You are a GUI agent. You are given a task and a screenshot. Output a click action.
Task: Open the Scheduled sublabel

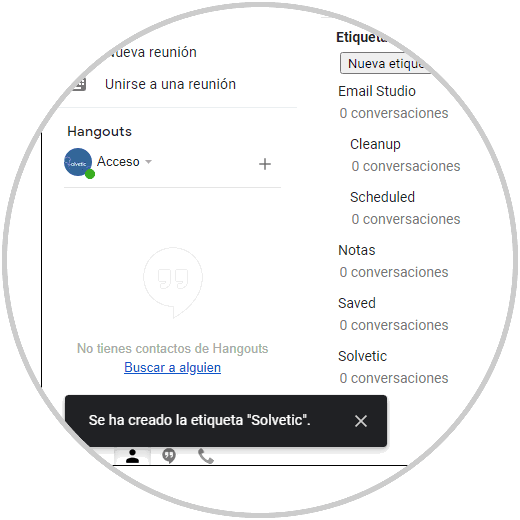382,197
